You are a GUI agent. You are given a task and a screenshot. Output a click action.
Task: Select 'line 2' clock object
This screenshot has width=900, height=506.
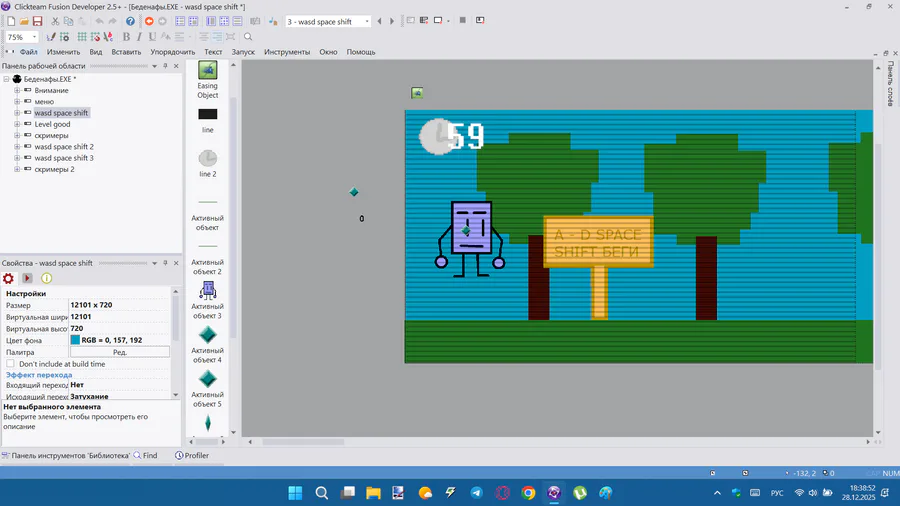[x=208, y=164]
